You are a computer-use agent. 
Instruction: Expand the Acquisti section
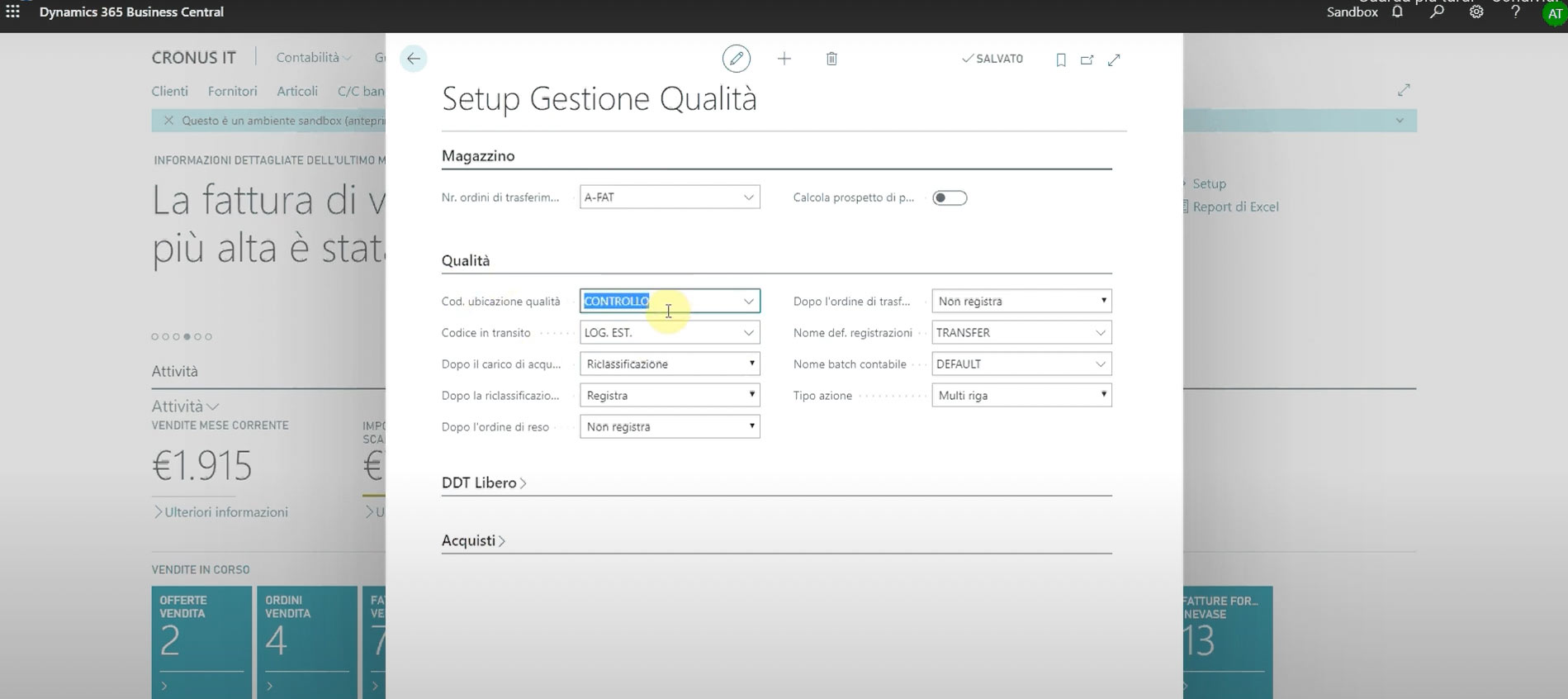[473, 541]
